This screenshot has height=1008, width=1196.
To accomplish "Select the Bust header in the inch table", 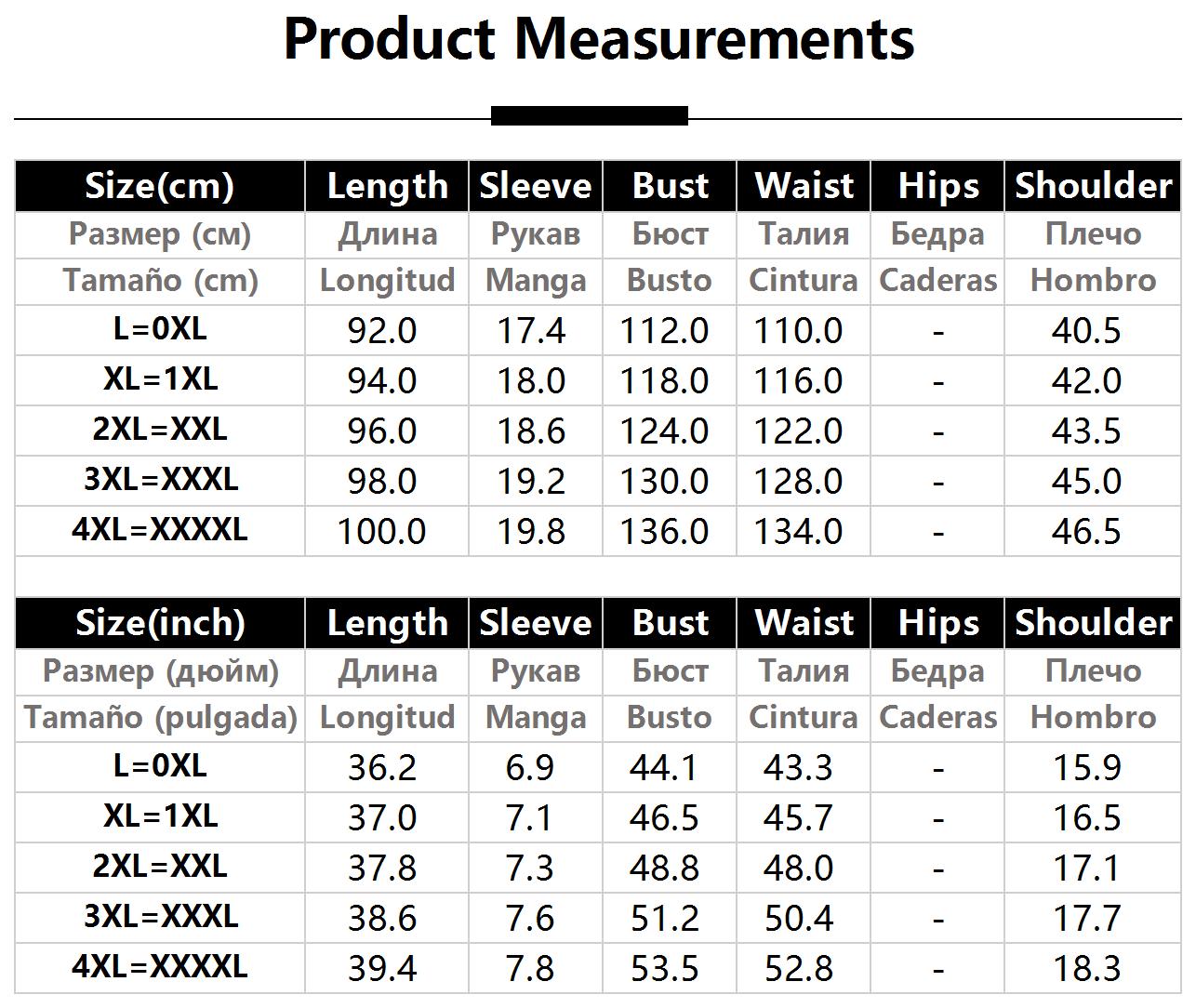I will click(670, 623).
